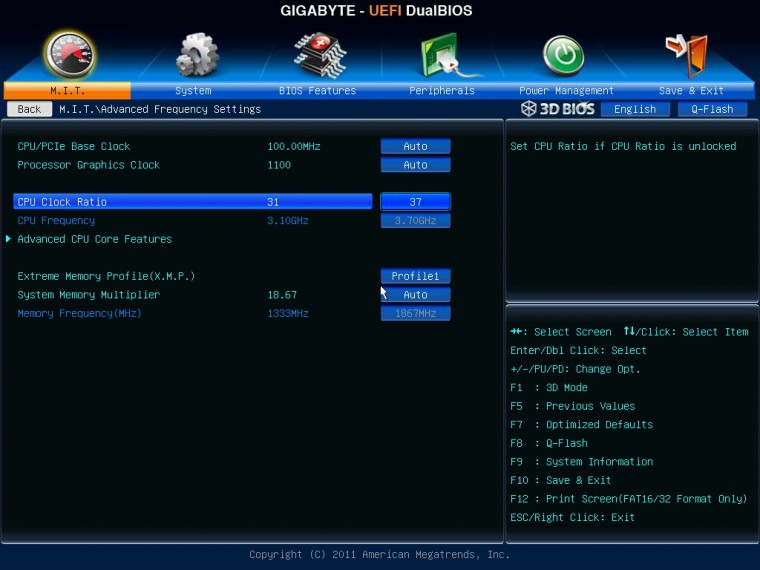
Task: Open the BIOS Features tab
Action: click(317, 91)
